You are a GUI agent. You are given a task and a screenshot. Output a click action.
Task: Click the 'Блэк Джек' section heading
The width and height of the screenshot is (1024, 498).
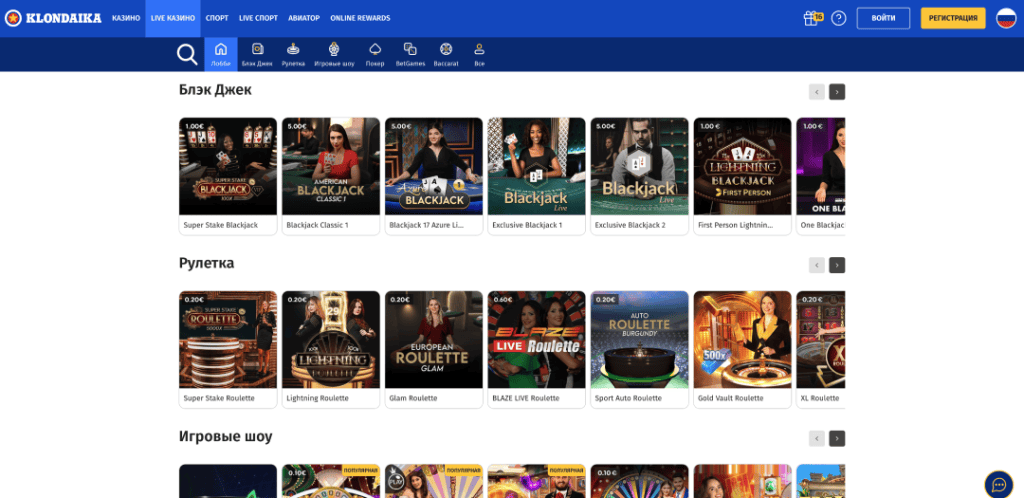click(x=216, y=90)
